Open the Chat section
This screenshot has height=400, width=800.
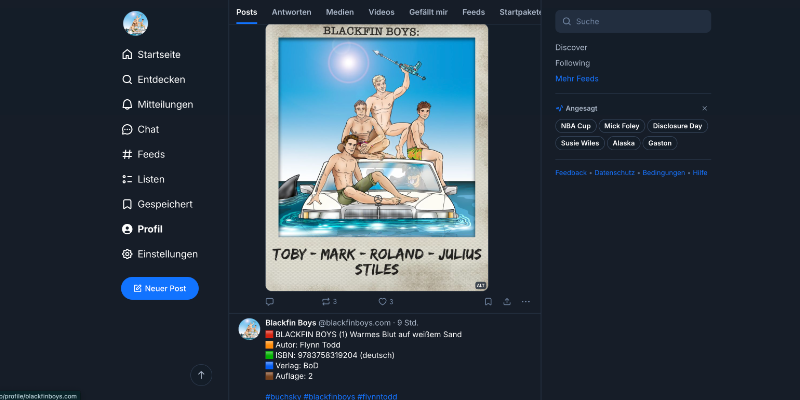[147, 129]
